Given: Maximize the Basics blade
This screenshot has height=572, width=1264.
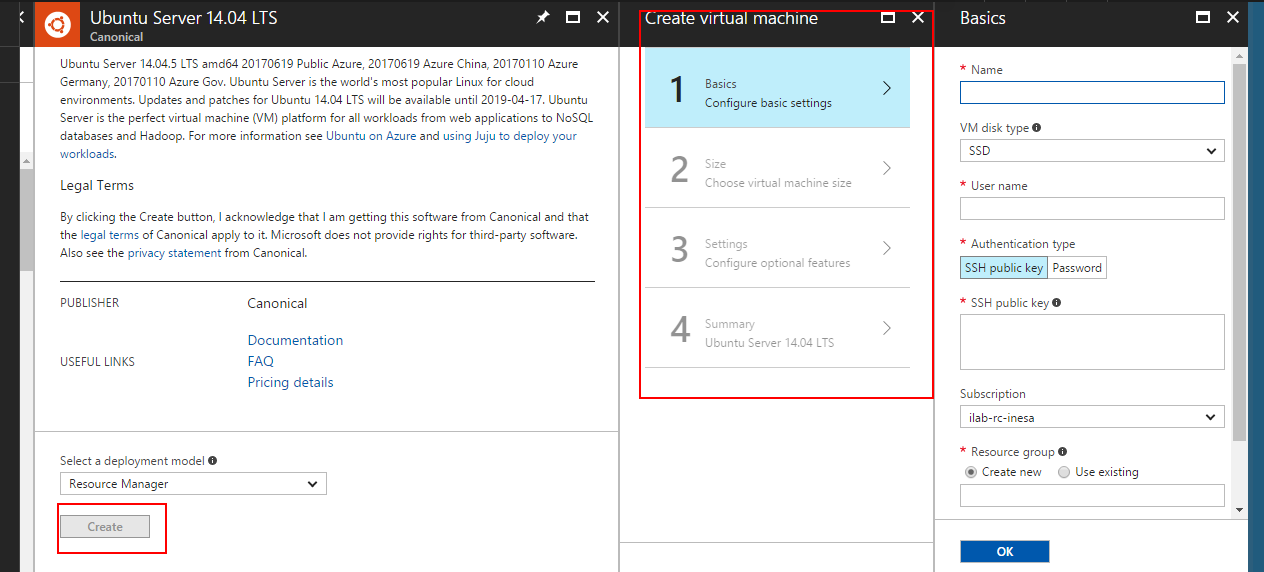Looking at the screenshot, I should click(1203, 17).
